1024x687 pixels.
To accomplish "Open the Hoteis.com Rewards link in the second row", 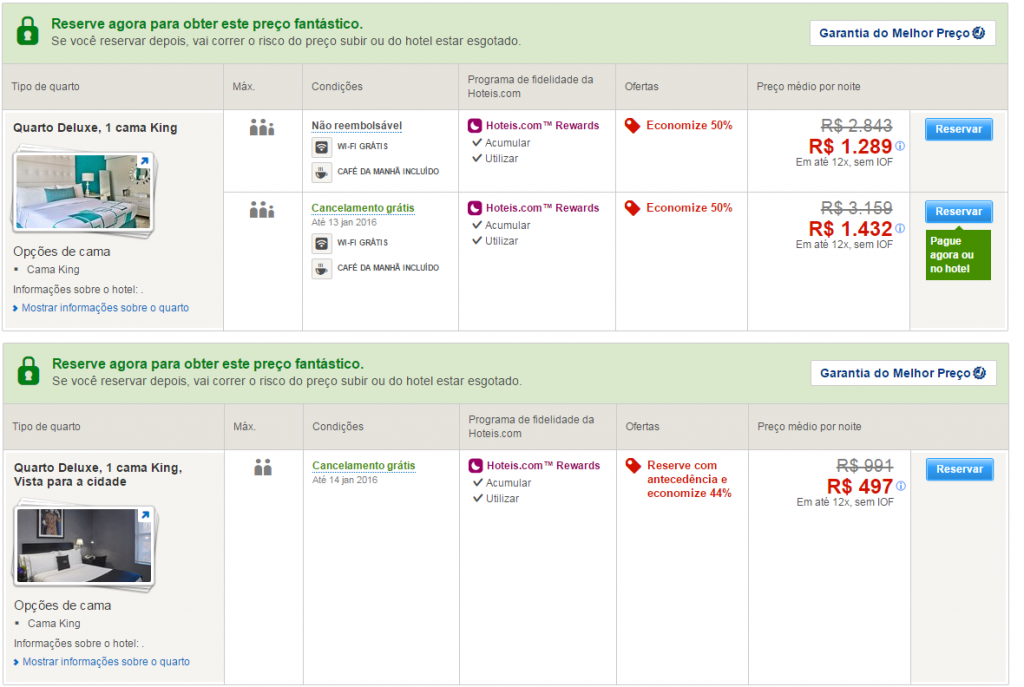I will pyautogui.click(x=542, y=208).
